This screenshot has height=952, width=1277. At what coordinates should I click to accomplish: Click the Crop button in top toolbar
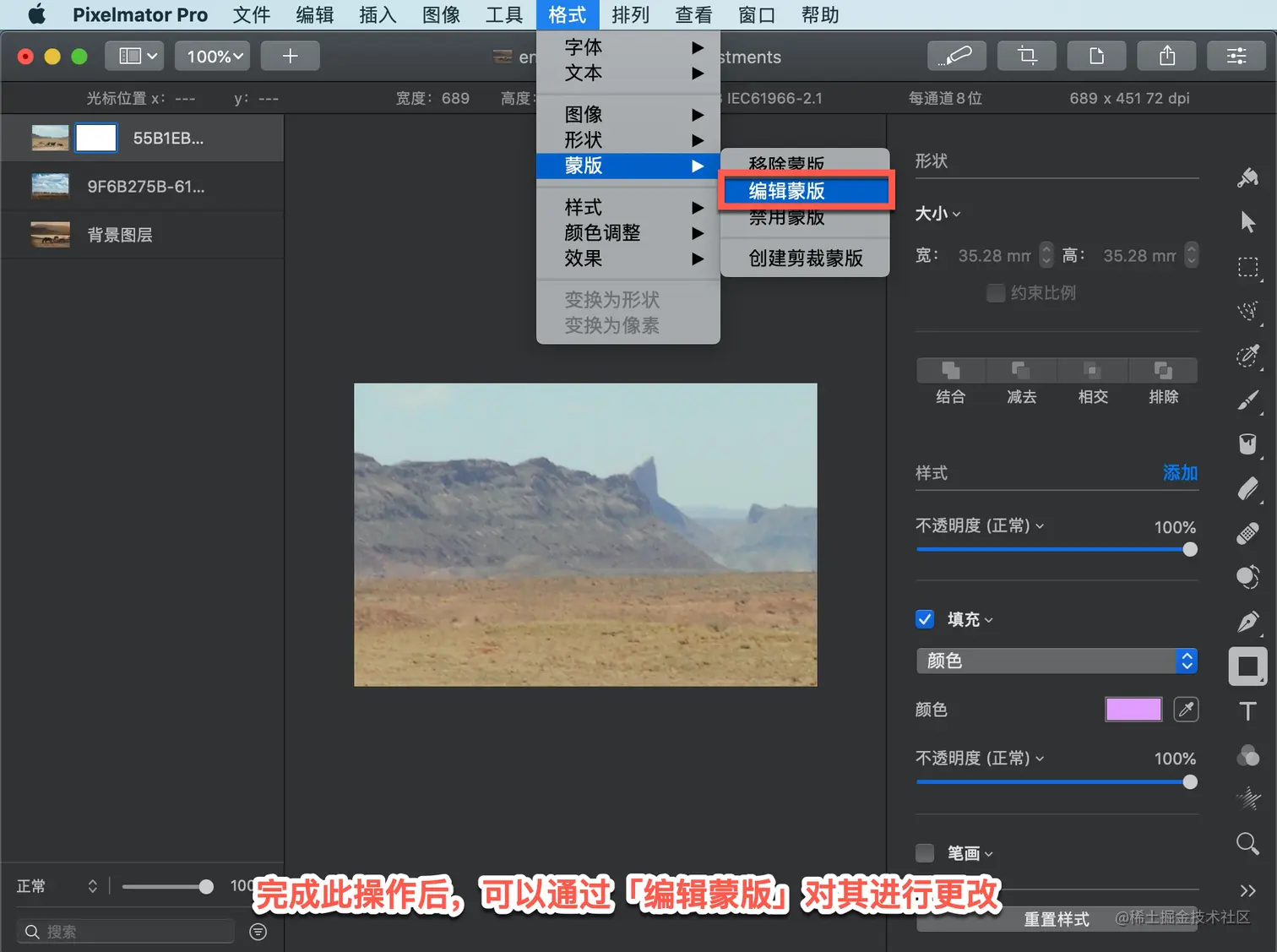coord(1027,56)
